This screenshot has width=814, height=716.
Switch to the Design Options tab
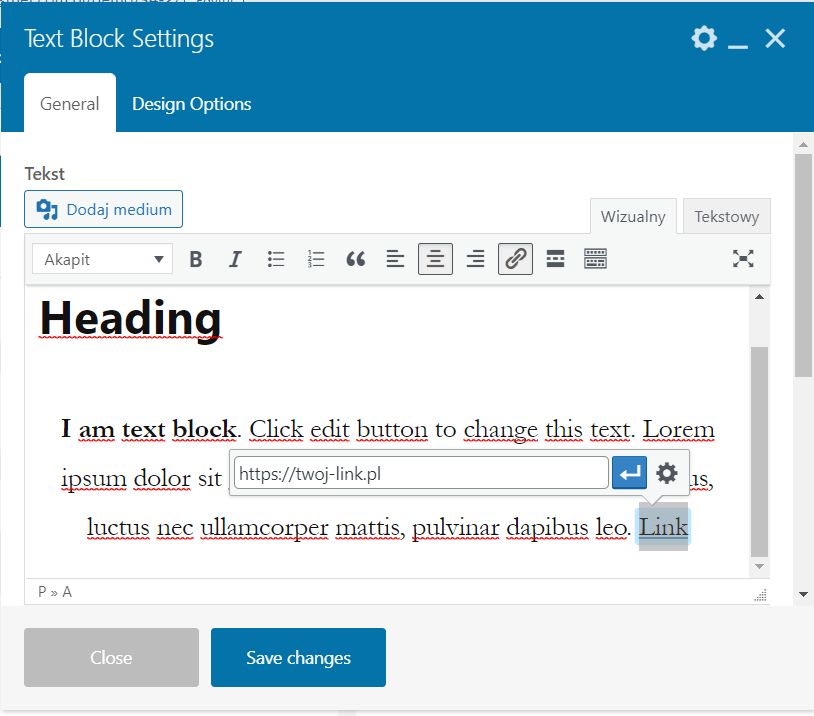coord(191,104)
